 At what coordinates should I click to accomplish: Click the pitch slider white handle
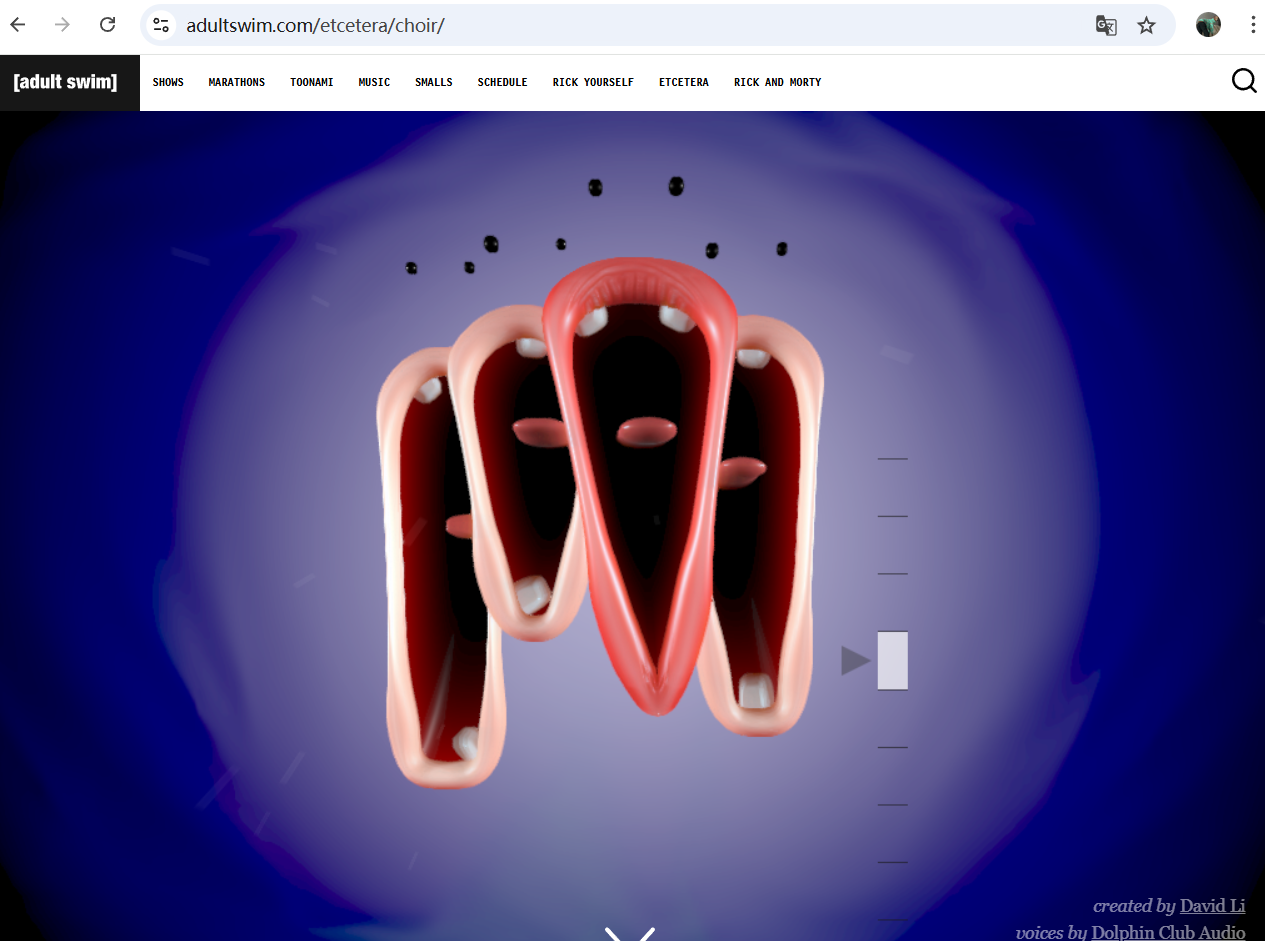893,660
